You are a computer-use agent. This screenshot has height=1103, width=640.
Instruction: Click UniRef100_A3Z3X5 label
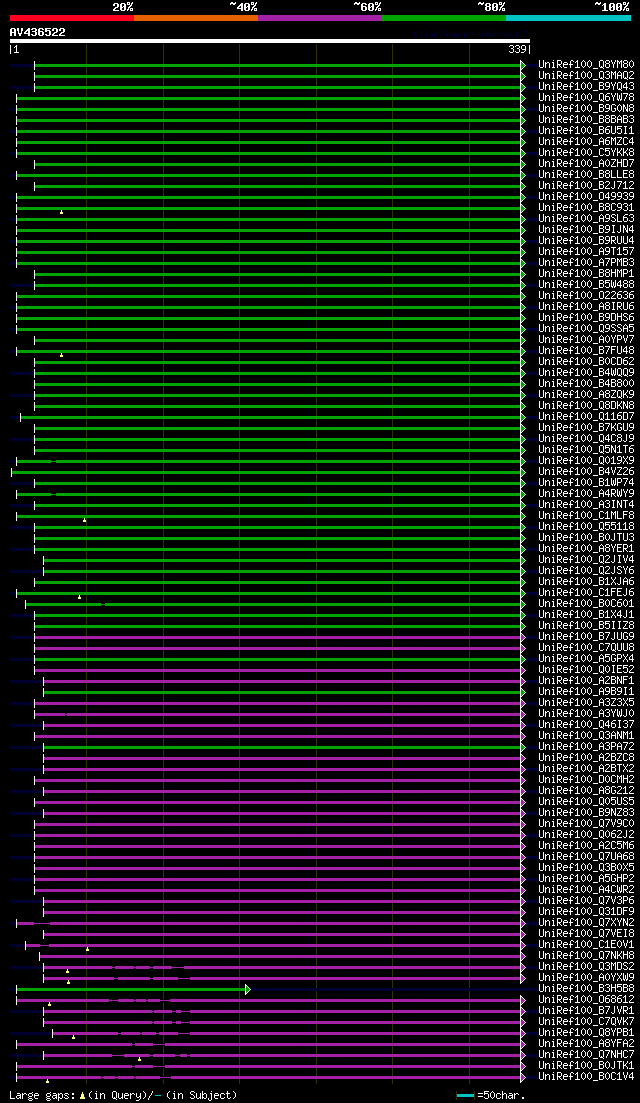tap(586, 703)
